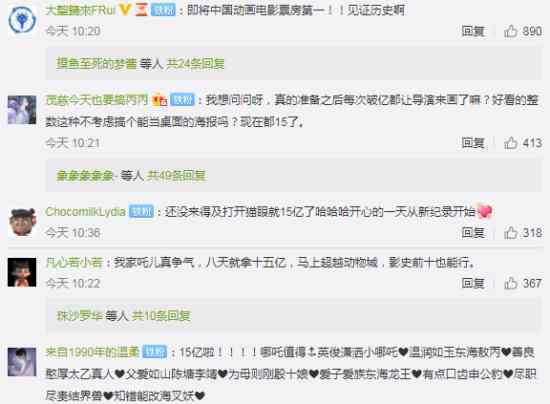Reply to the 10:21 comment

point(473,143)
